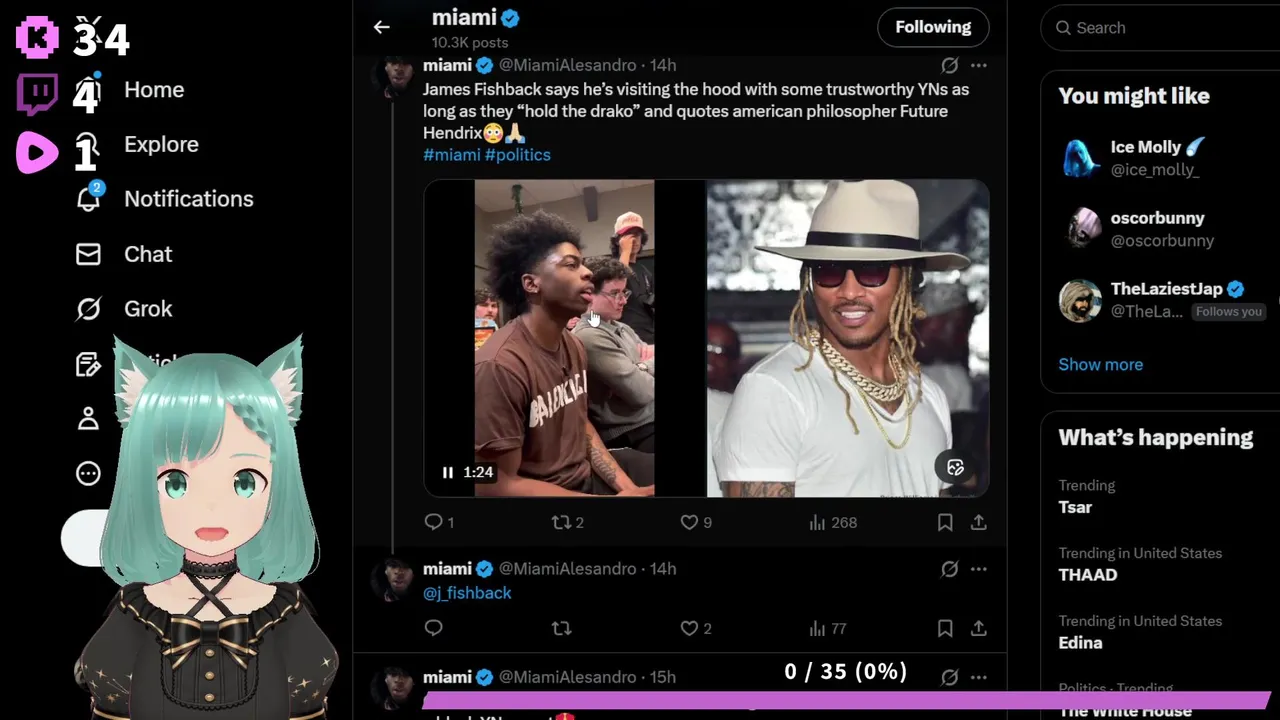The height and width of the screenshot is (720, 1280).
Task: Like the James Fishback video post
Action: 689,522
